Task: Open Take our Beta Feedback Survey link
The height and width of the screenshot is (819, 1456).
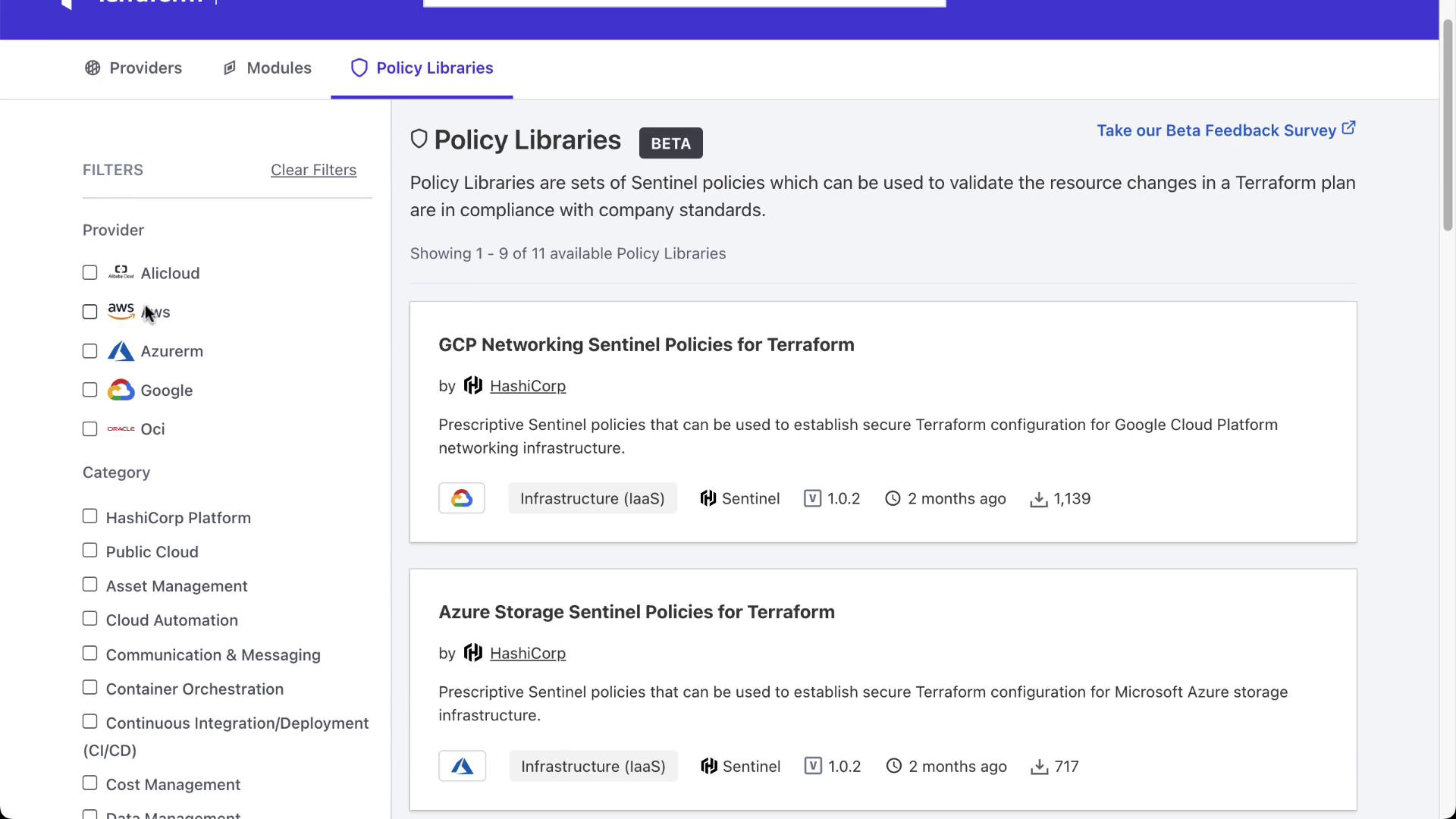Action: coord(1216,130)
